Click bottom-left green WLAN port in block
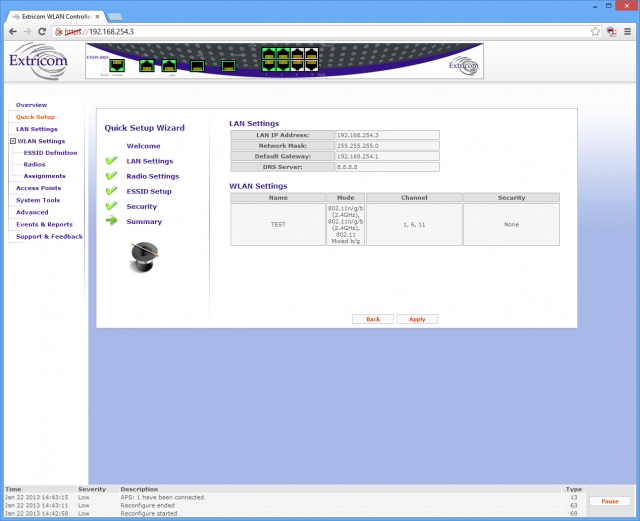The height and width of the screenshot is (521, 640). click(269, 65)
